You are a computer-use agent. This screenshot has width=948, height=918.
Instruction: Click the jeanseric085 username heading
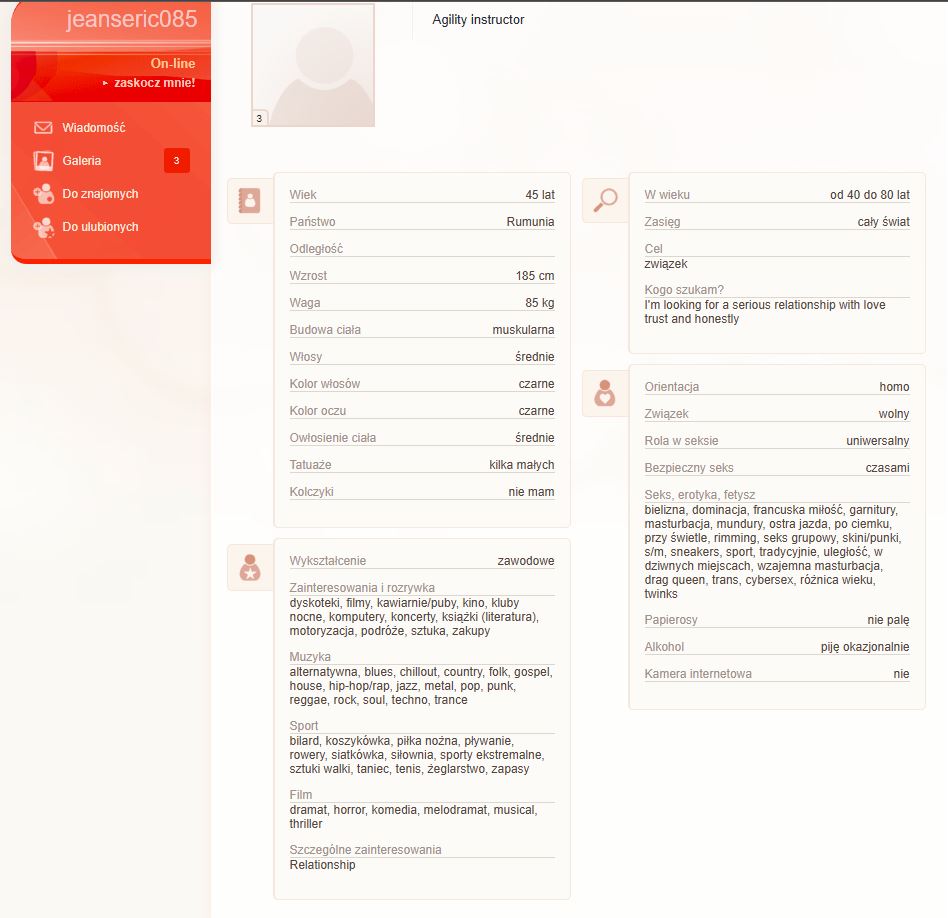(132, 19)
